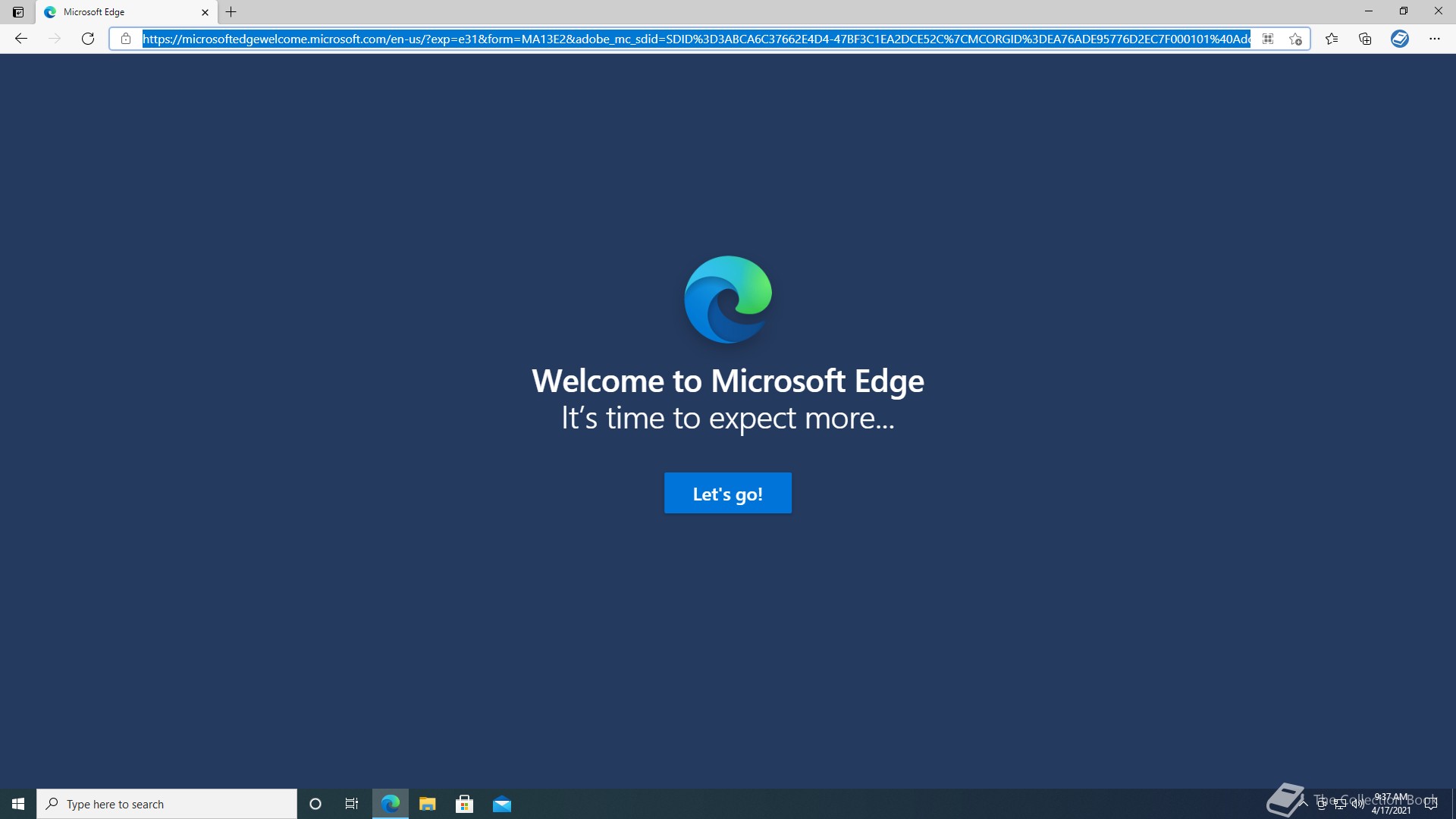View site information lock icon
Image resolution: width=1456 pixels, height=819 pixels.
pos(126,39)
